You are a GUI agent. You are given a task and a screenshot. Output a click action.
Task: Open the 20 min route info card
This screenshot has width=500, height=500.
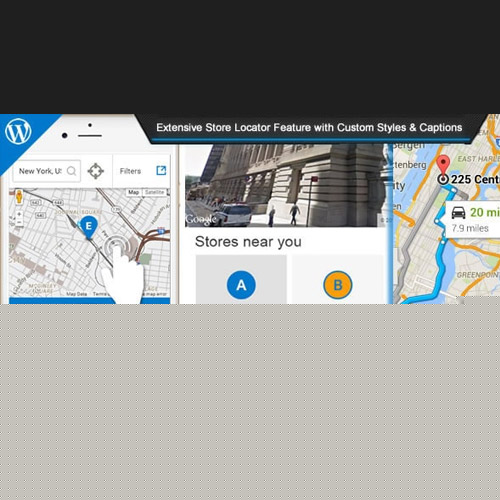point(473,219)
